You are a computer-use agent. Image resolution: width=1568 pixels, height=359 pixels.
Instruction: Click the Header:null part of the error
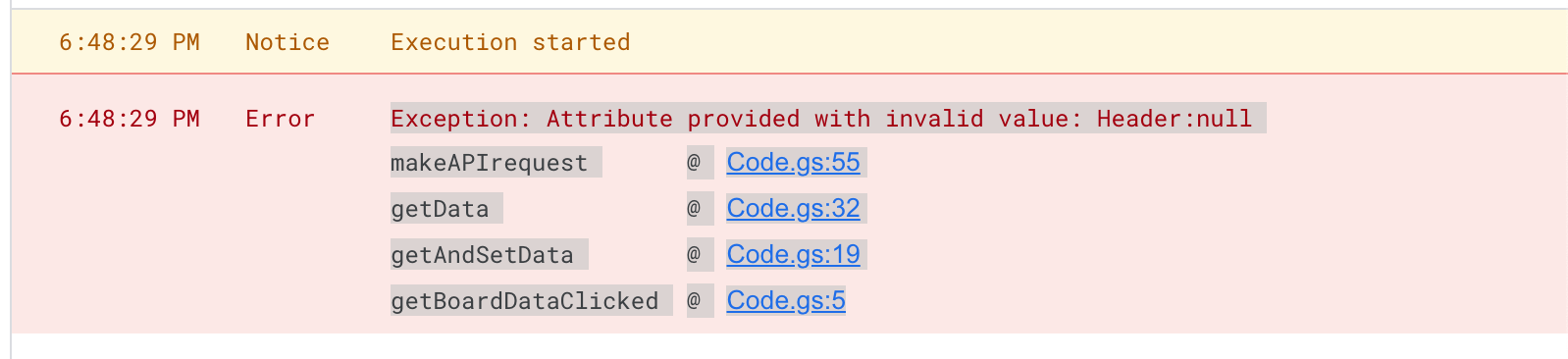(x=1175, y=119)
